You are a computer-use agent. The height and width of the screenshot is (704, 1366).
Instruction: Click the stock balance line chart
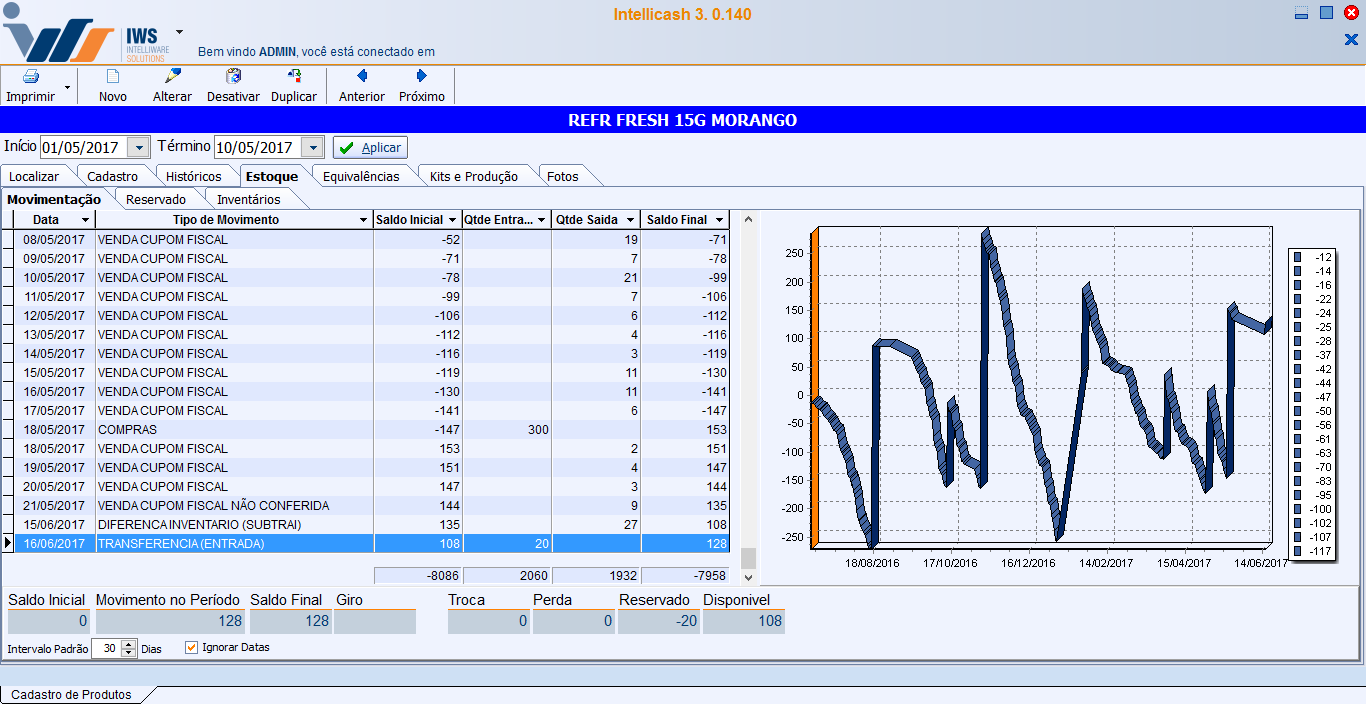coord(1040,390)
